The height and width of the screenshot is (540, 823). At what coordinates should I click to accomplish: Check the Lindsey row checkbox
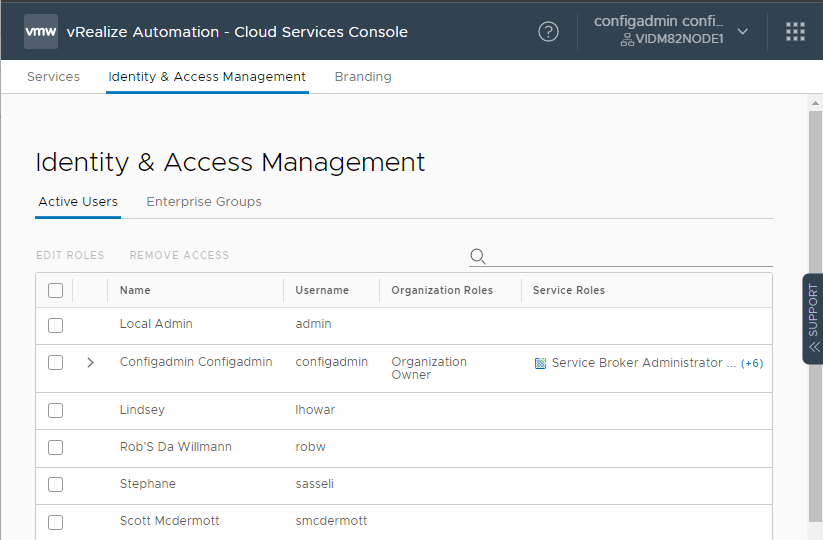click(x=55, y=410)
